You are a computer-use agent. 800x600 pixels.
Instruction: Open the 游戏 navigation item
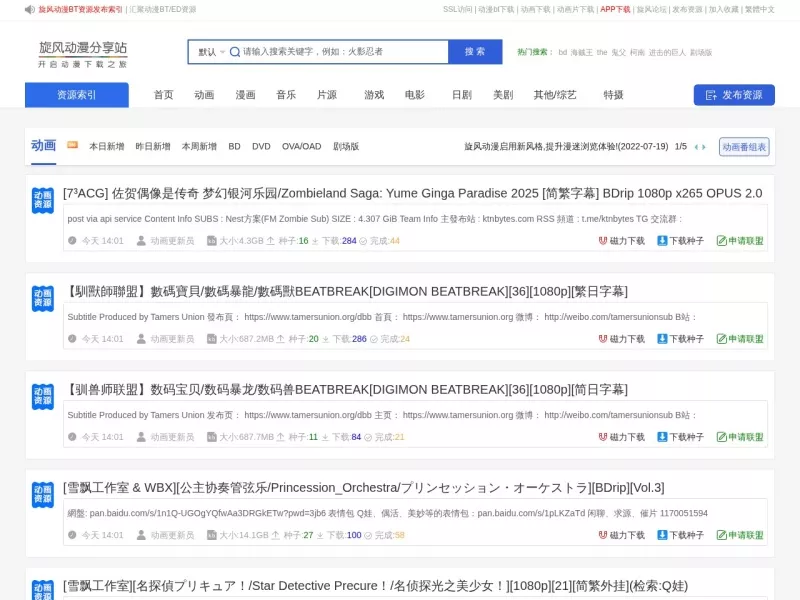coord(374,95)
